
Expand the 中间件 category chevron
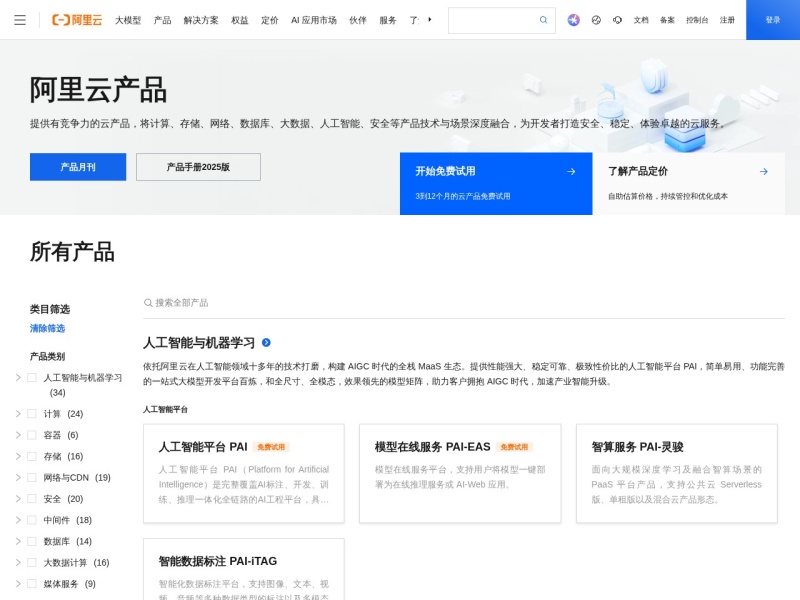tap(18, 520)
